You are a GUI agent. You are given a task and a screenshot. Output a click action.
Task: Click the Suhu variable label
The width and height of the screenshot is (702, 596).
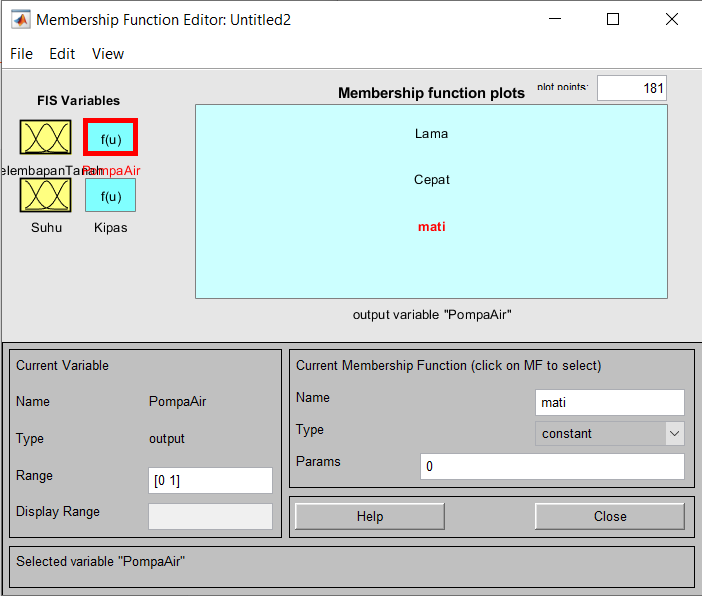[x=46, y=227]
